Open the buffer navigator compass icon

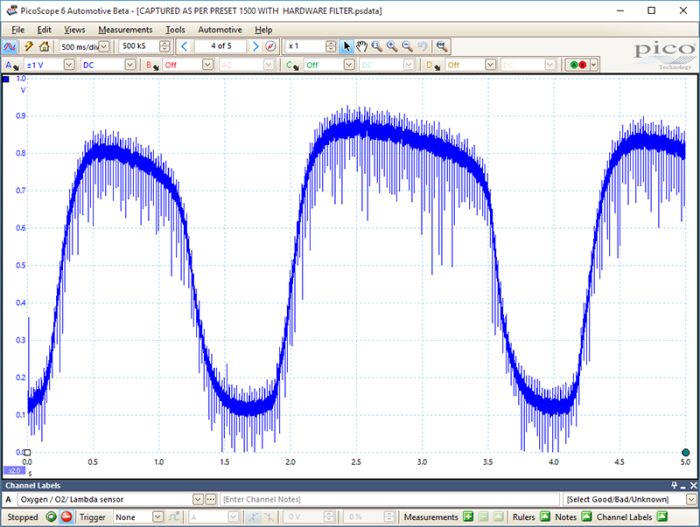(x=270, y=46)
